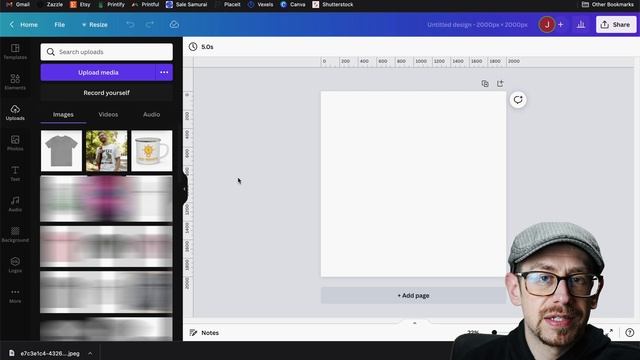Click the fullscreen arrows icon
This screenshot has height=360, width=640.
[x=609, y=333]
